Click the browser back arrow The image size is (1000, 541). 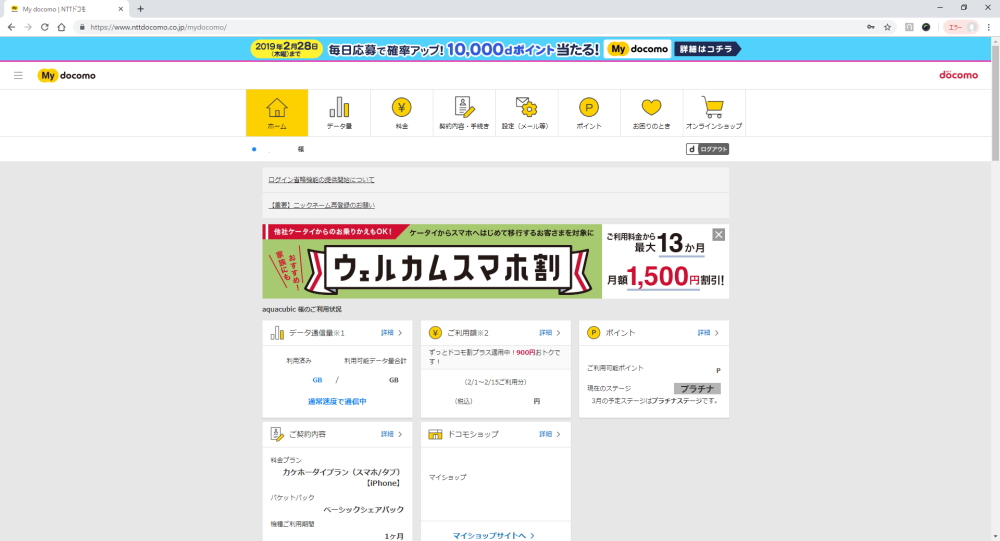tap(11, 27)
